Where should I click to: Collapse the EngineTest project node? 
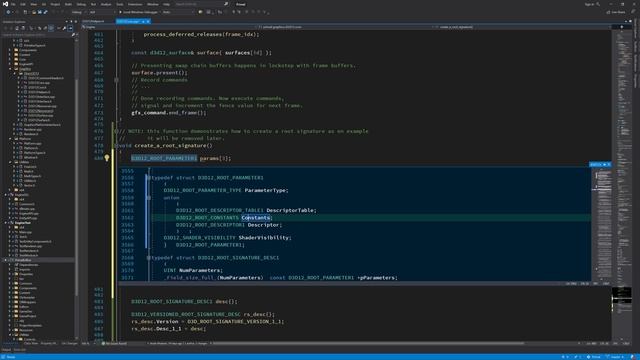point(6,222)
